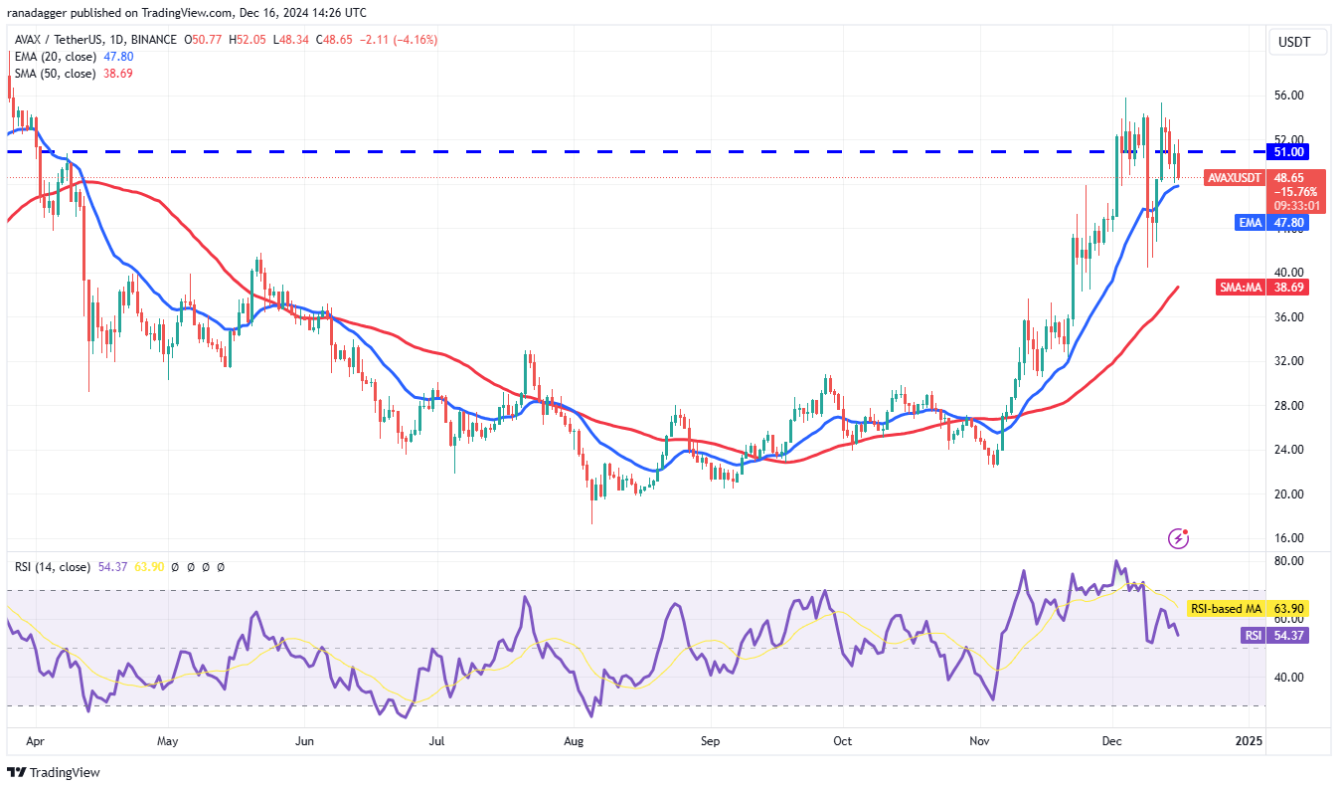Click the countdown timer 09:33:01
This screenshot has height=786, width=1338.
(1296, 205)
